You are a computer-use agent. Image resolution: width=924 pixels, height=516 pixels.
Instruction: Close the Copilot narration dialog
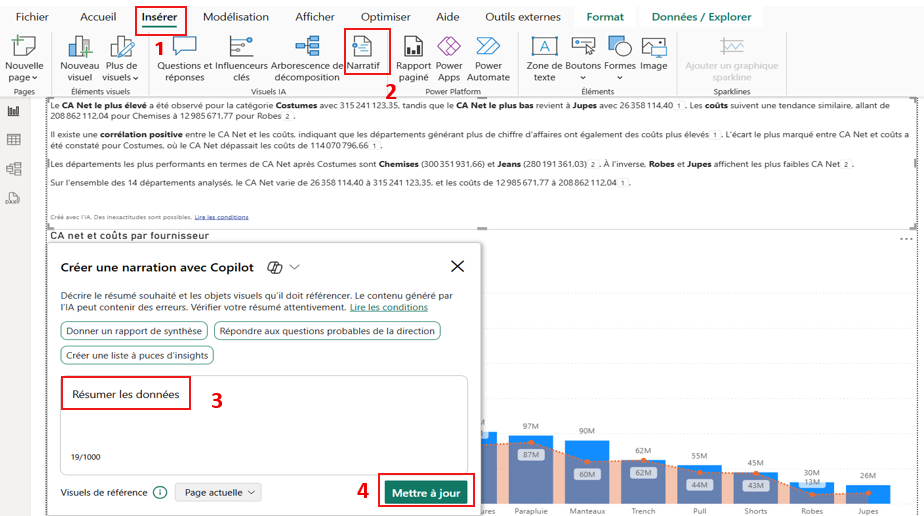pos(457,267)
